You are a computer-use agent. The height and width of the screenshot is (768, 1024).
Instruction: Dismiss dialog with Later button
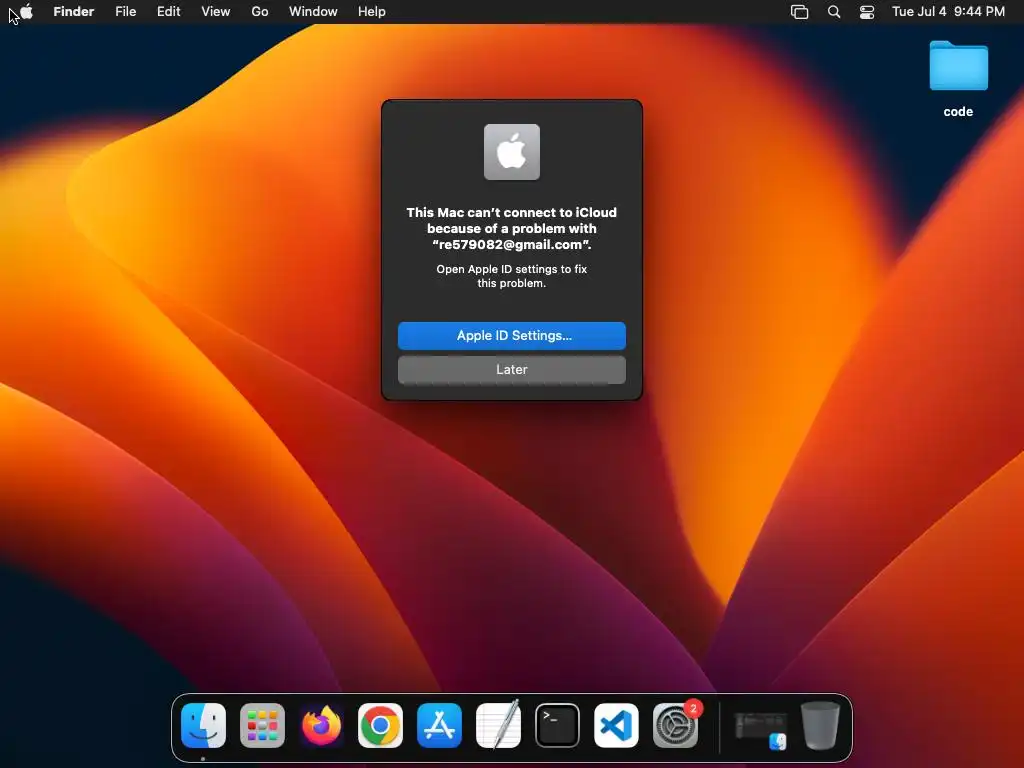click(x=512, y=370)
